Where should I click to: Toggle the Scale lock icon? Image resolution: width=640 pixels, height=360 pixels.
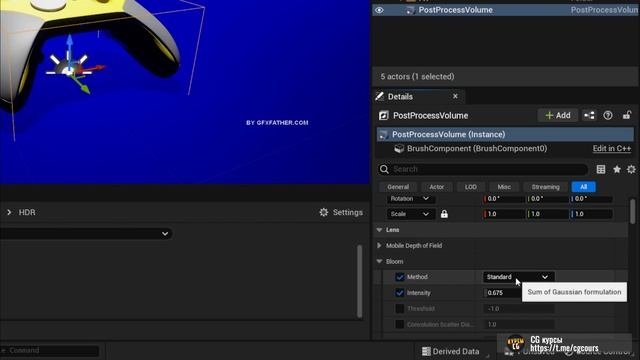coord(444,214)
